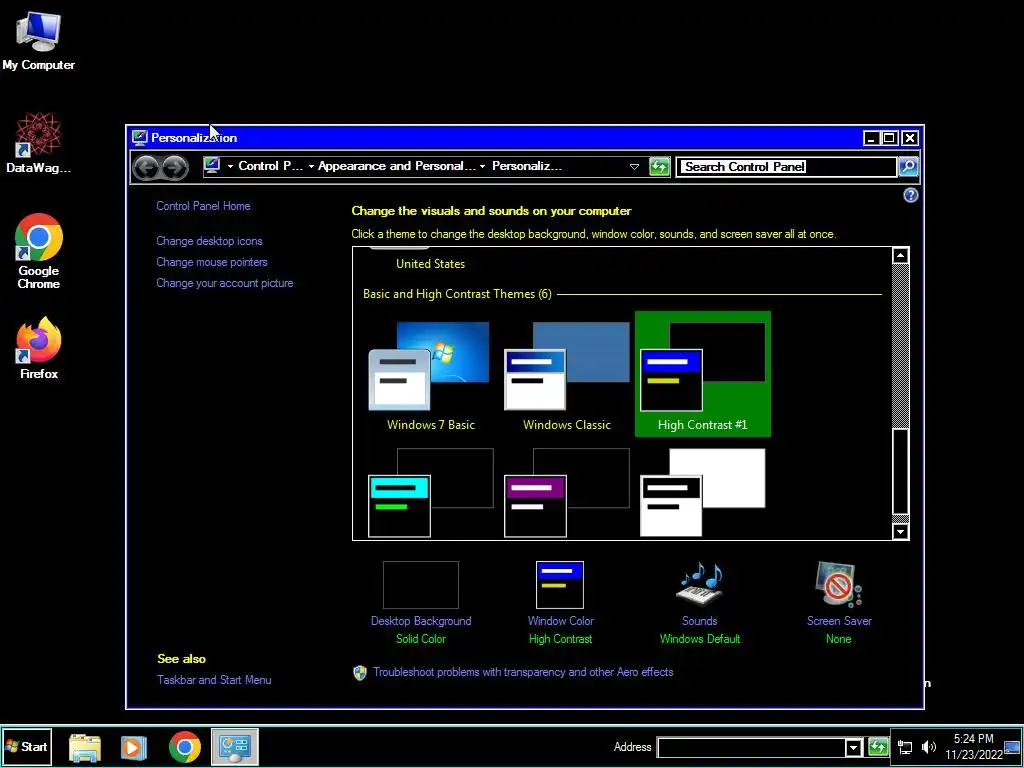The image size is (1024, 768).
Task: Click the Control Panel taskbar button
Action: tap(235, 746)
